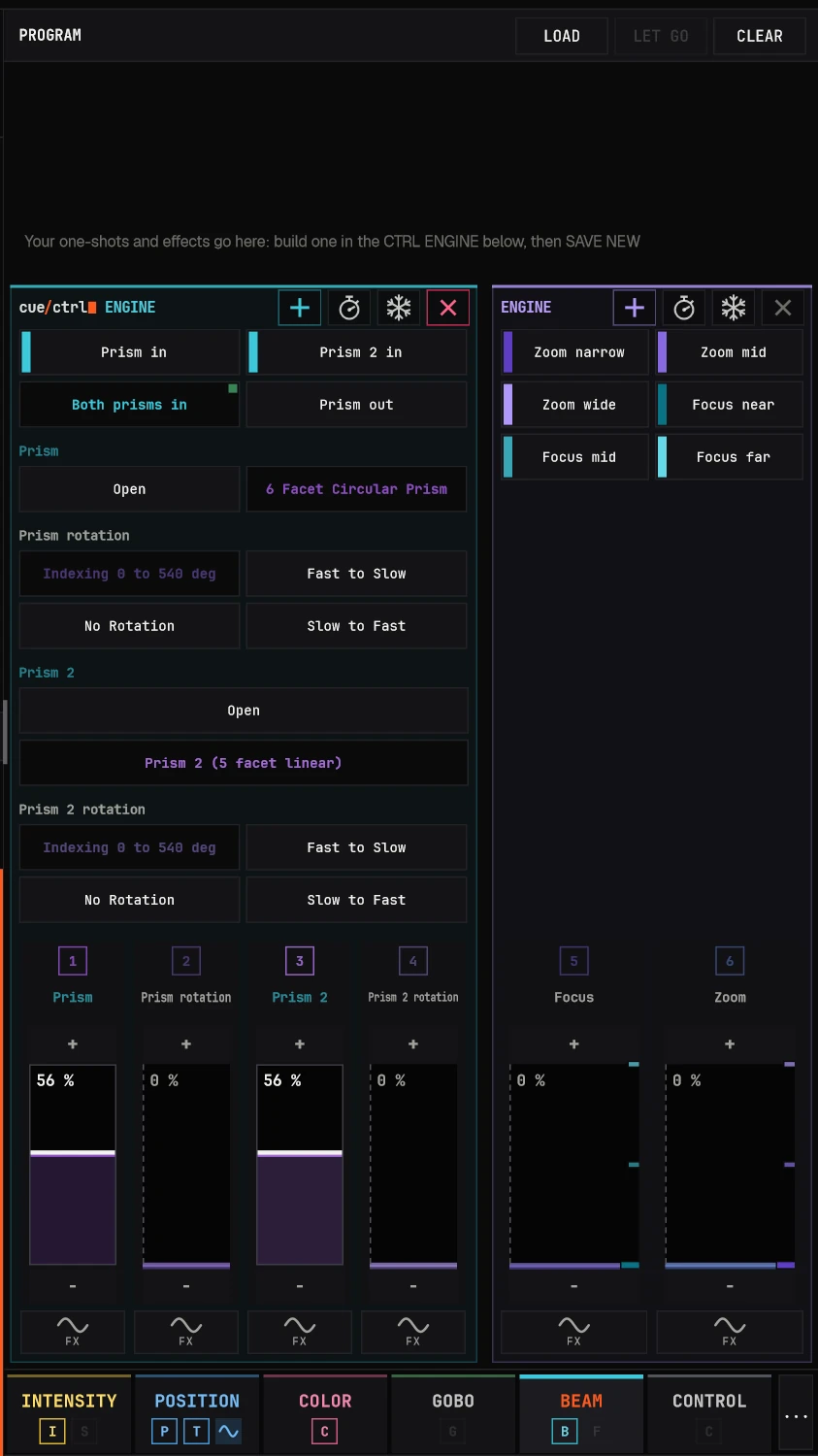
Task: Increase Focus fader with plus
Action: (573, 1044)
